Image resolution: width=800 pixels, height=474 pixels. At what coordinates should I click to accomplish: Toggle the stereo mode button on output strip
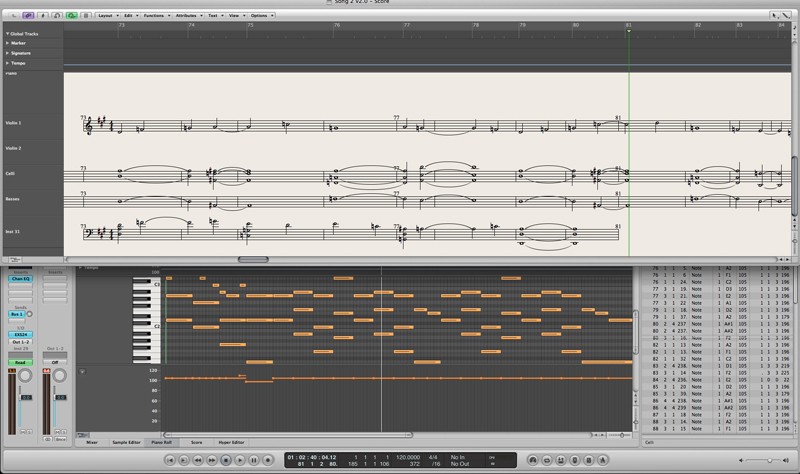tap(47, 439)
